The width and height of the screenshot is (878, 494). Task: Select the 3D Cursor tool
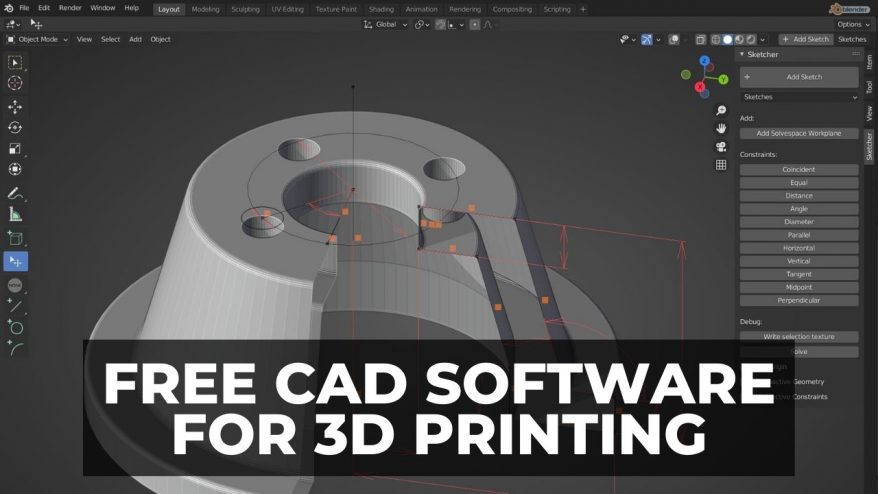coord(15,83)
